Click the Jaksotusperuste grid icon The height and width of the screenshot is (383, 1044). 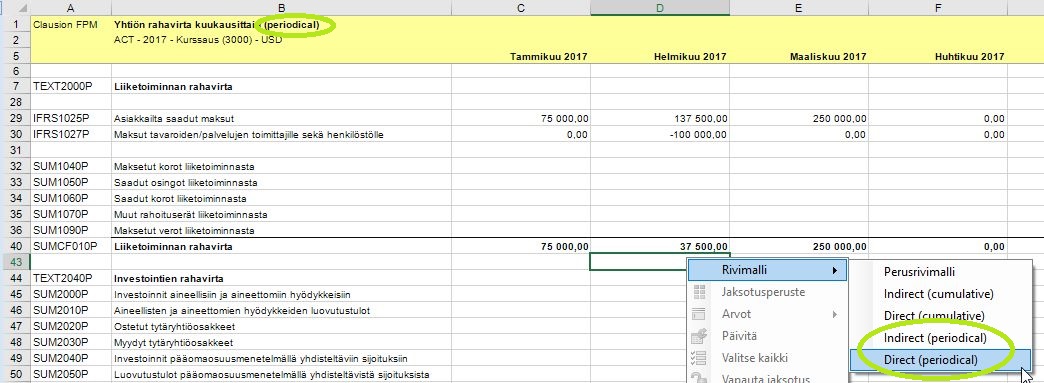pyautogui.click(x=699, y=292)
